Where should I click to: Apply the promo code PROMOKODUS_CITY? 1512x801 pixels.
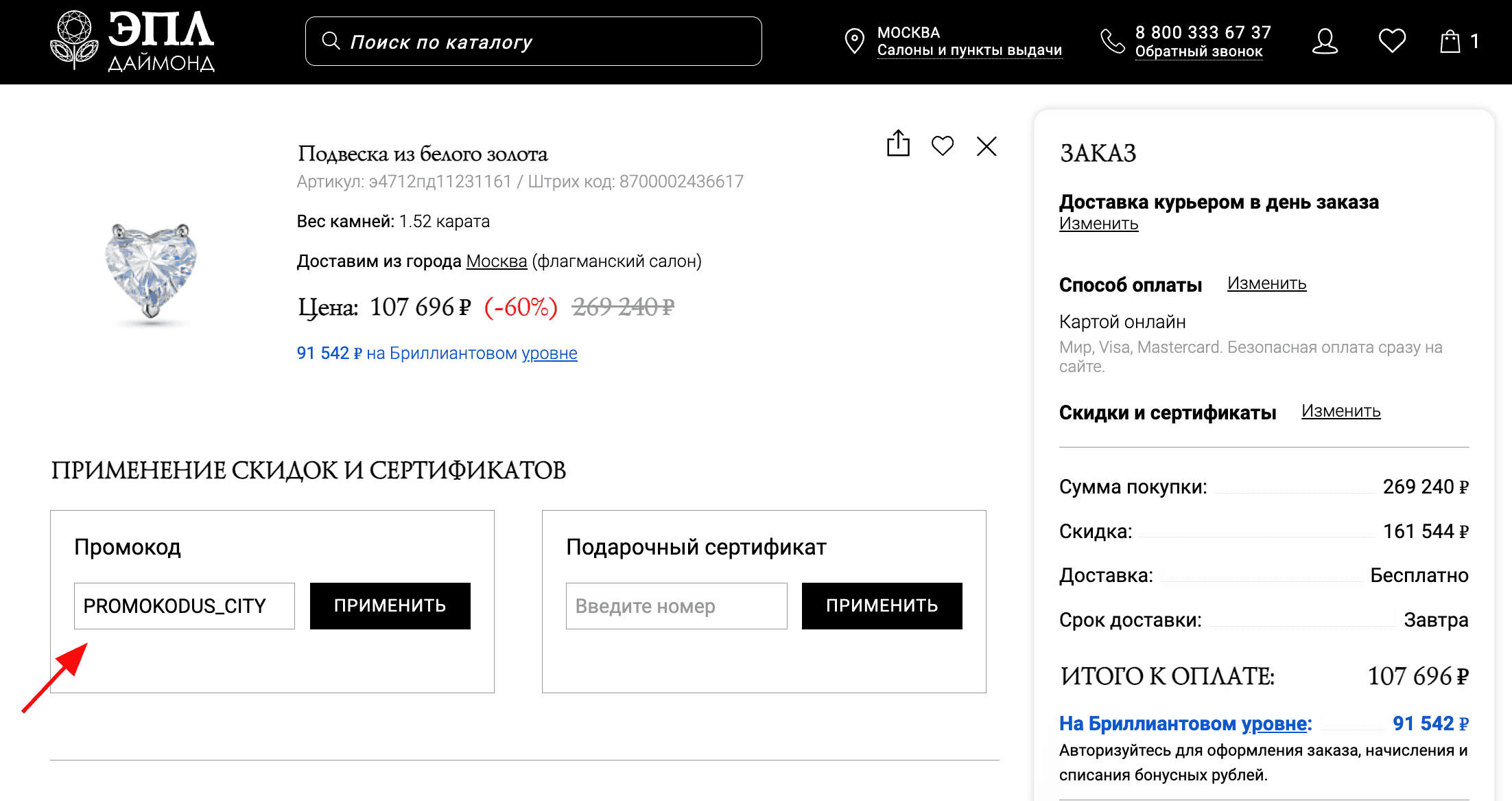pos(390,605)
